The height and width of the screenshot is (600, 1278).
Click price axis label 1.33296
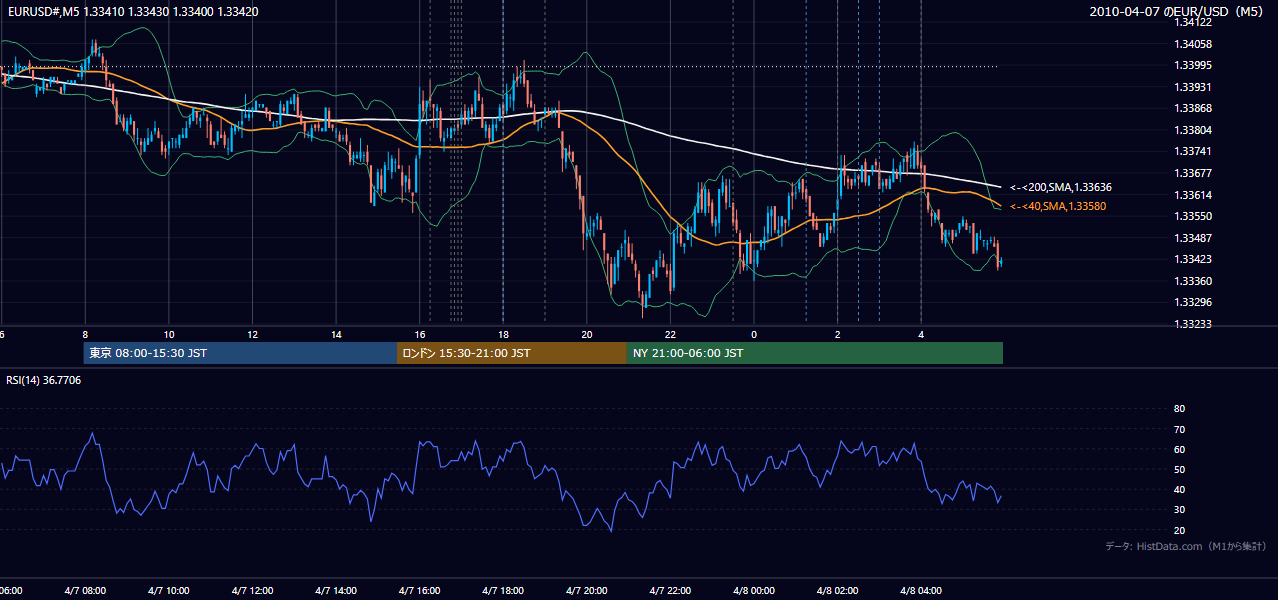pyautogui.click(x=1193, y=302)
